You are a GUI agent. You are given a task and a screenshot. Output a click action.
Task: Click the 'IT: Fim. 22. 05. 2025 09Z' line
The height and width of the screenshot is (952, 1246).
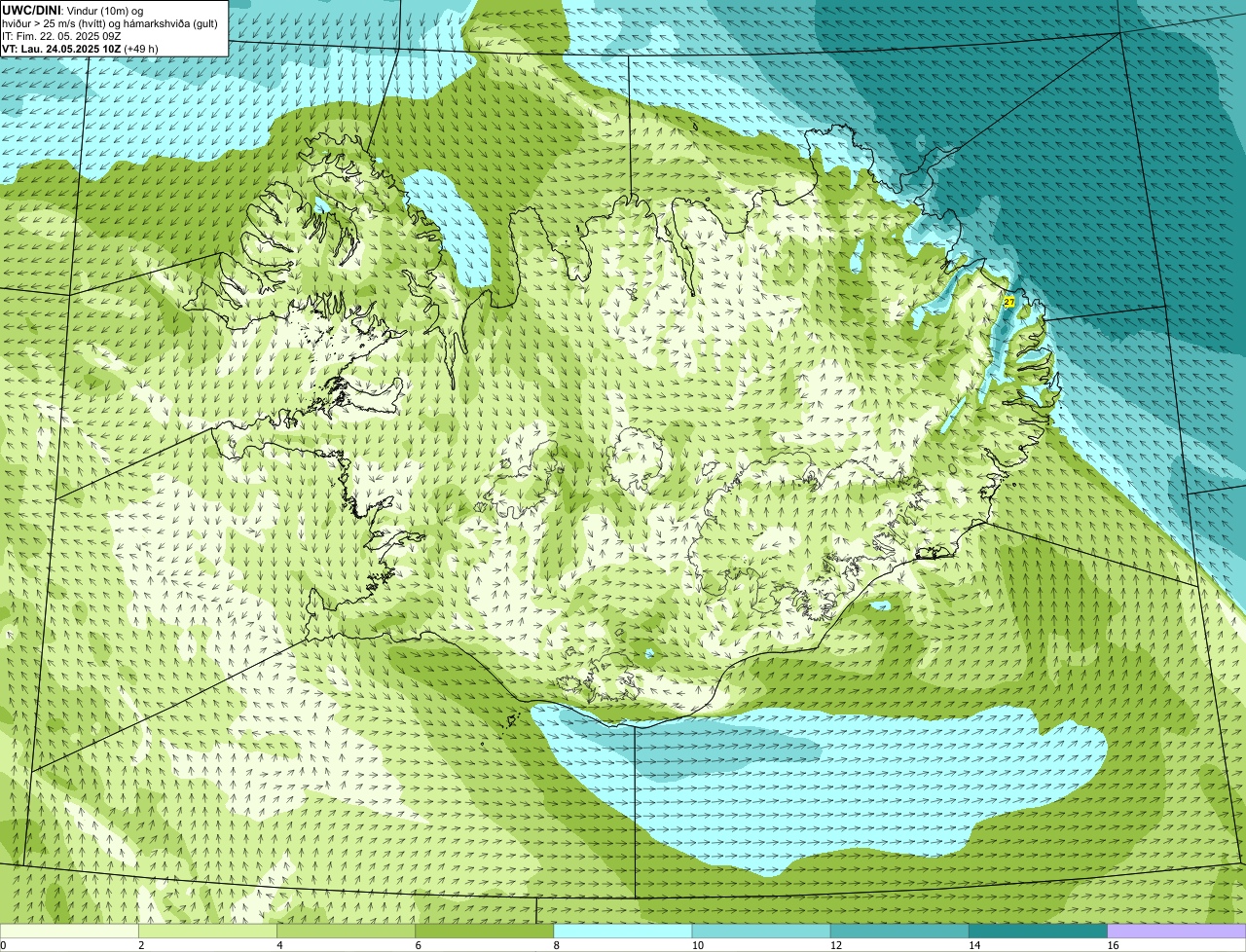tap(61, 36)
